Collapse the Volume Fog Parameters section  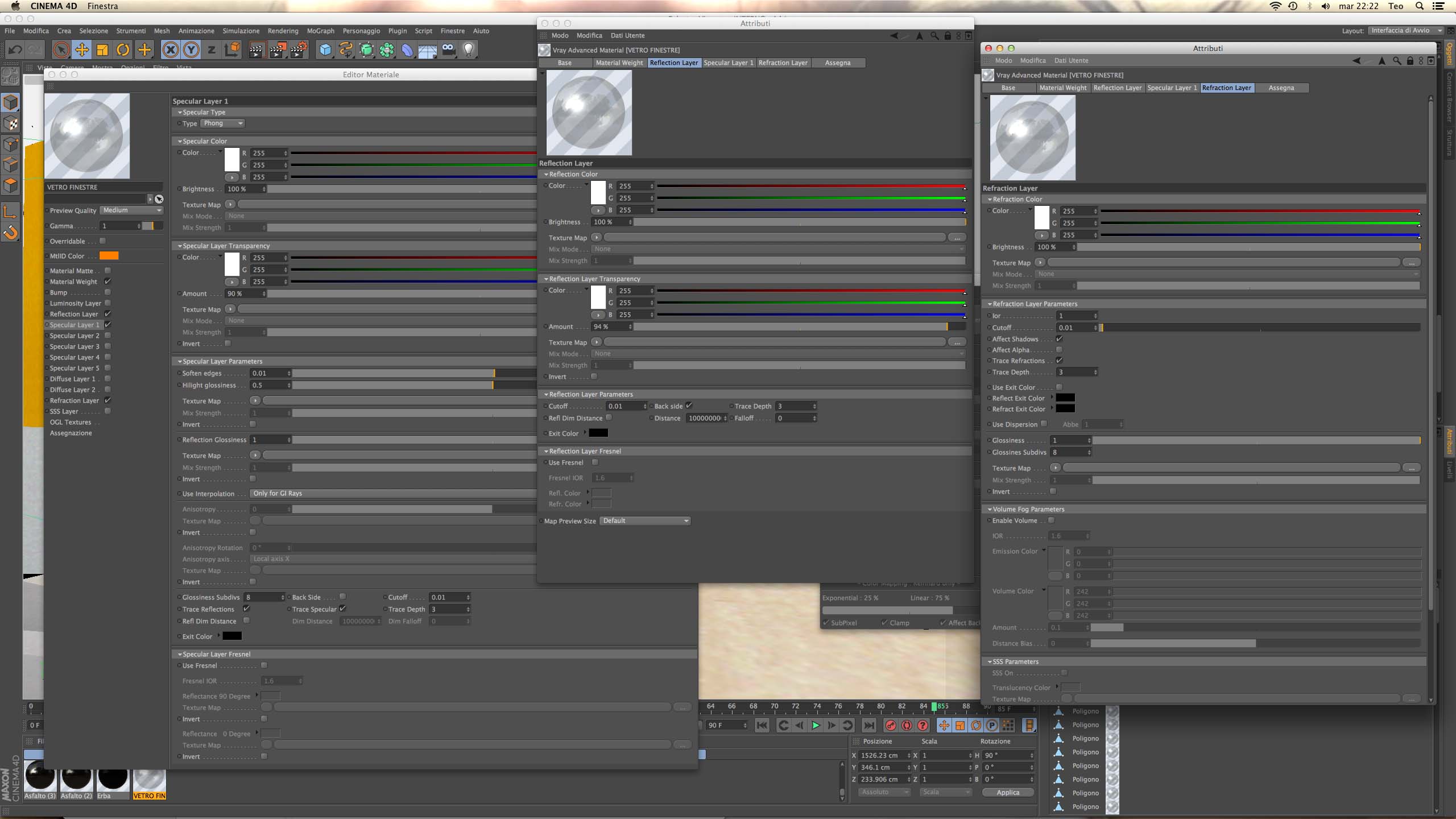[x=990, y=510]
